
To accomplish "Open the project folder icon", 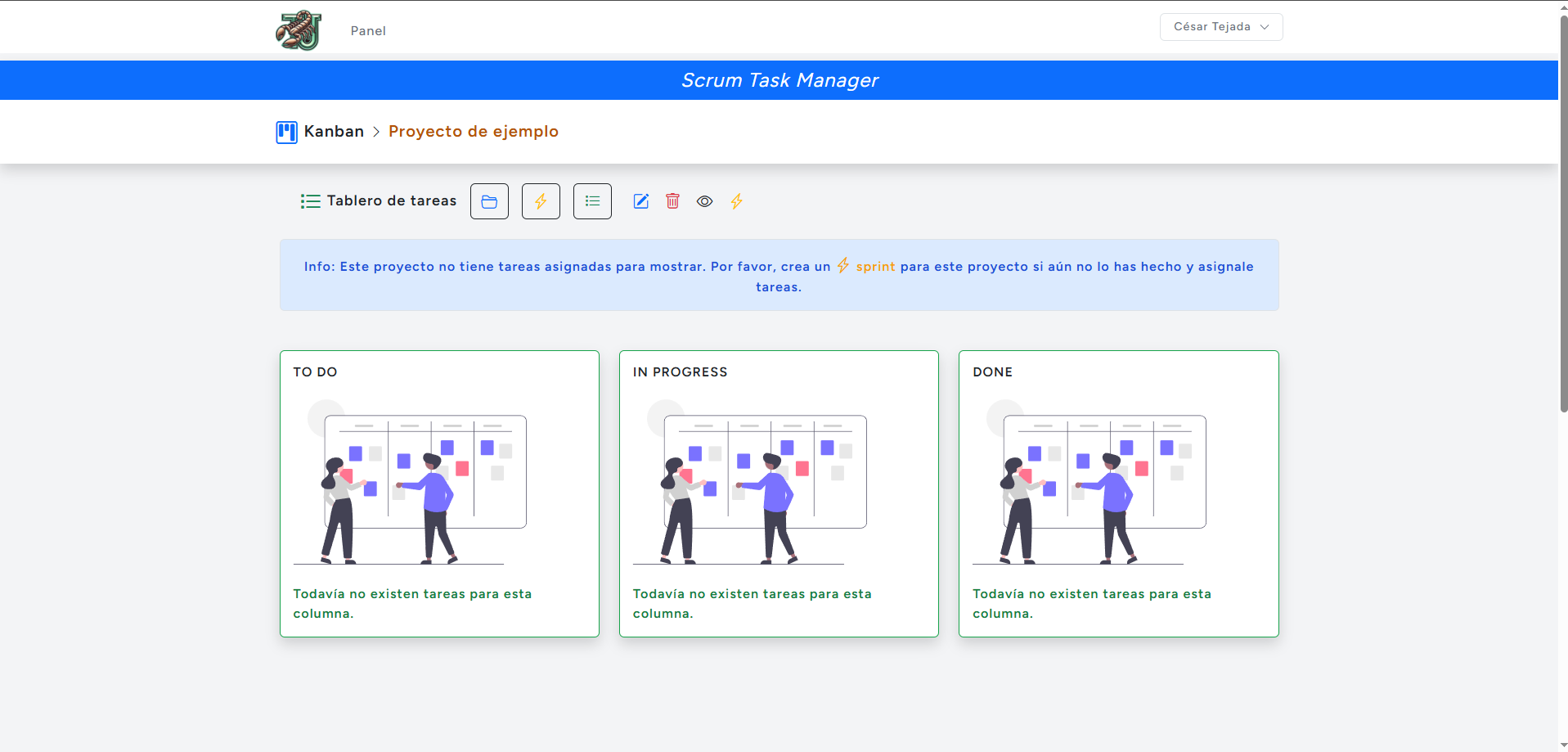I will coord(488,200).
